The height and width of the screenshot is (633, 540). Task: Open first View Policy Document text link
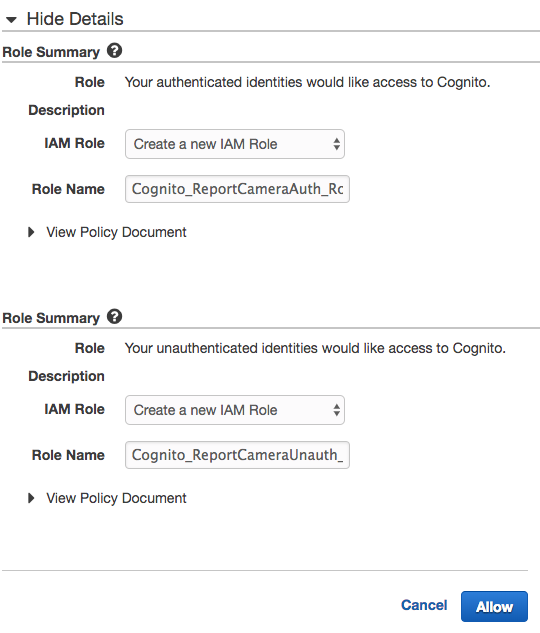coord(116,232)
